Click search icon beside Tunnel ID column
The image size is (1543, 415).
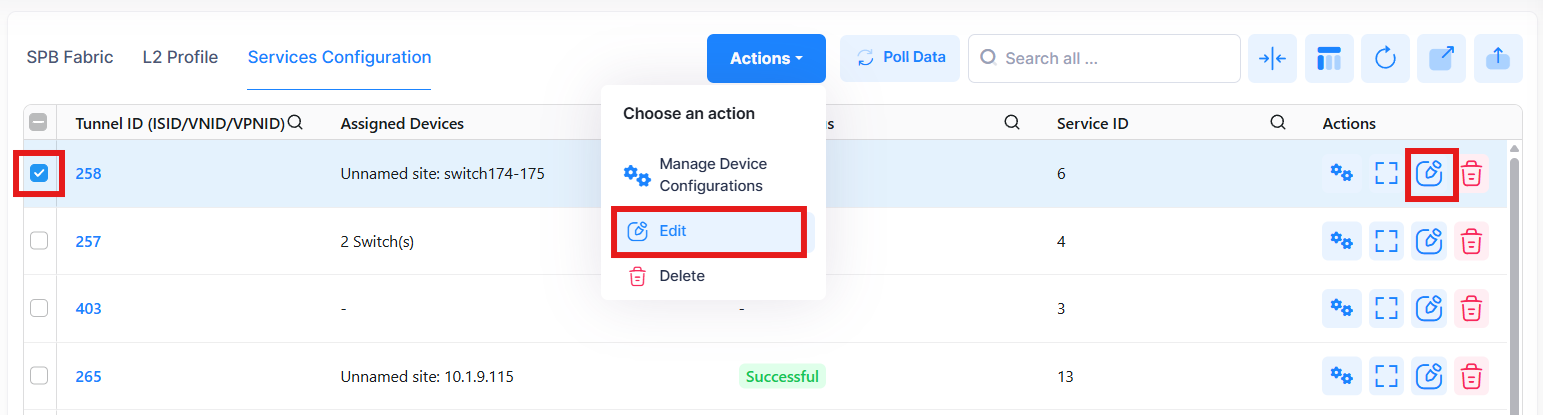point(295,122)
